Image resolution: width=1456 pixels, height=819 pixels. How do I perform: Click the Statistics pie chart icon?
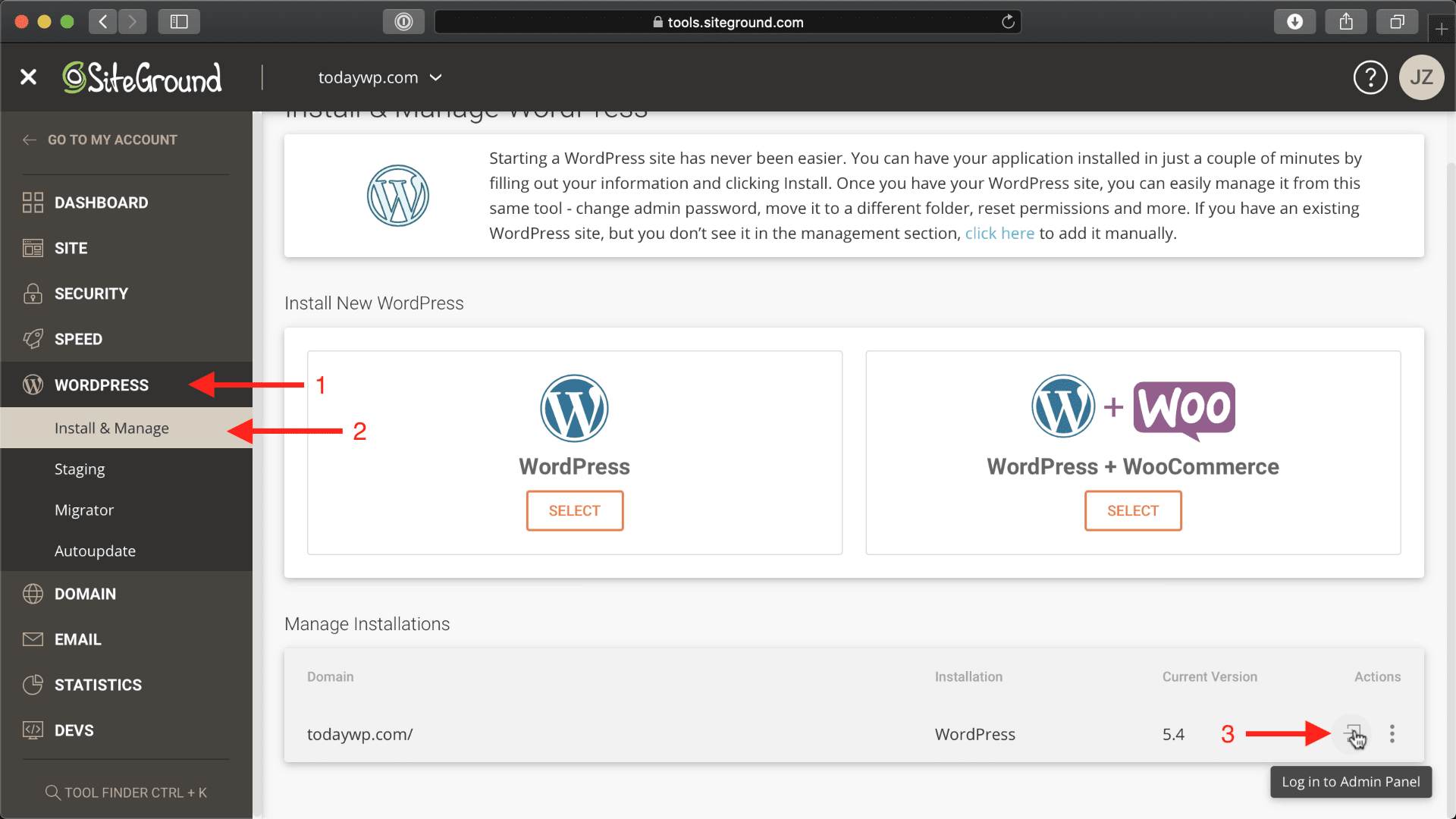[33, 685]
